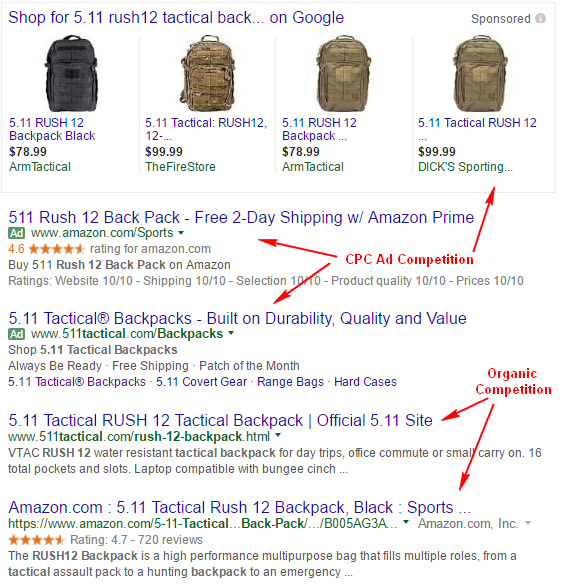
Task: Click the Sponsored info icon
Action: click(540, 18)
